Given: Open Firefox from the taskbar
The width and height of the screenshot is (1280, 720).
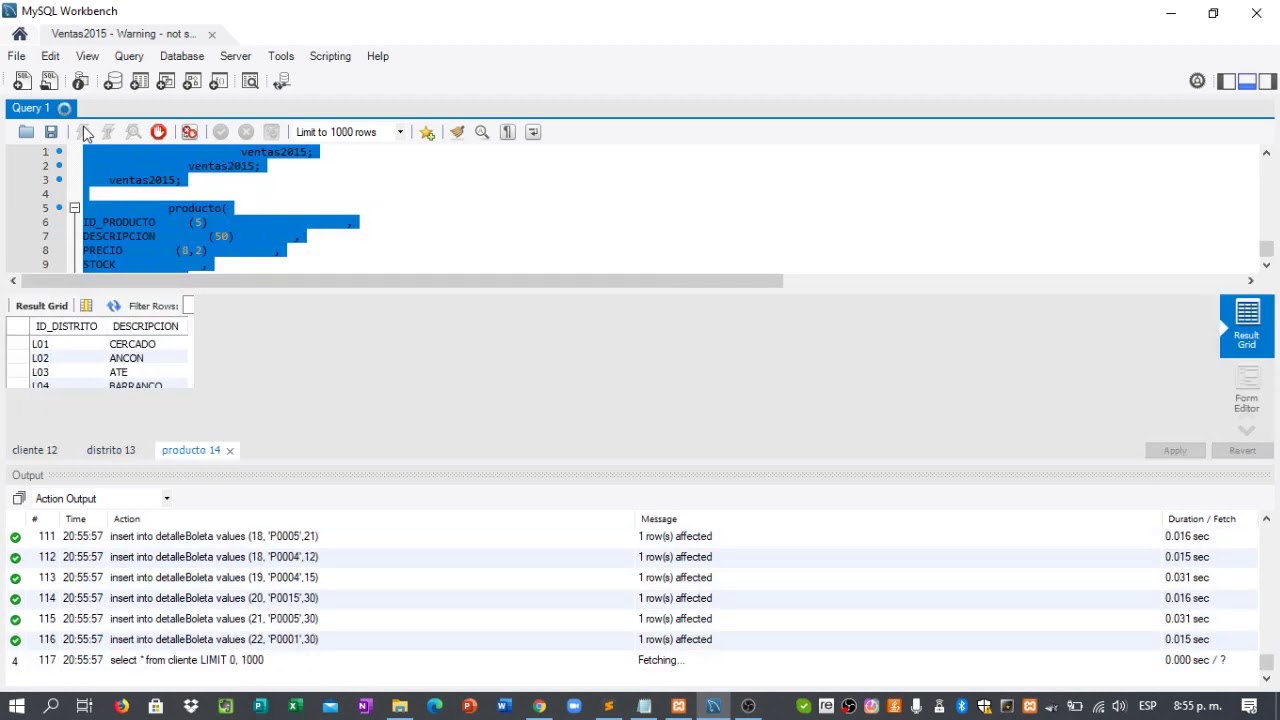Looking at the screenshot, I should [x=121, y=706].
